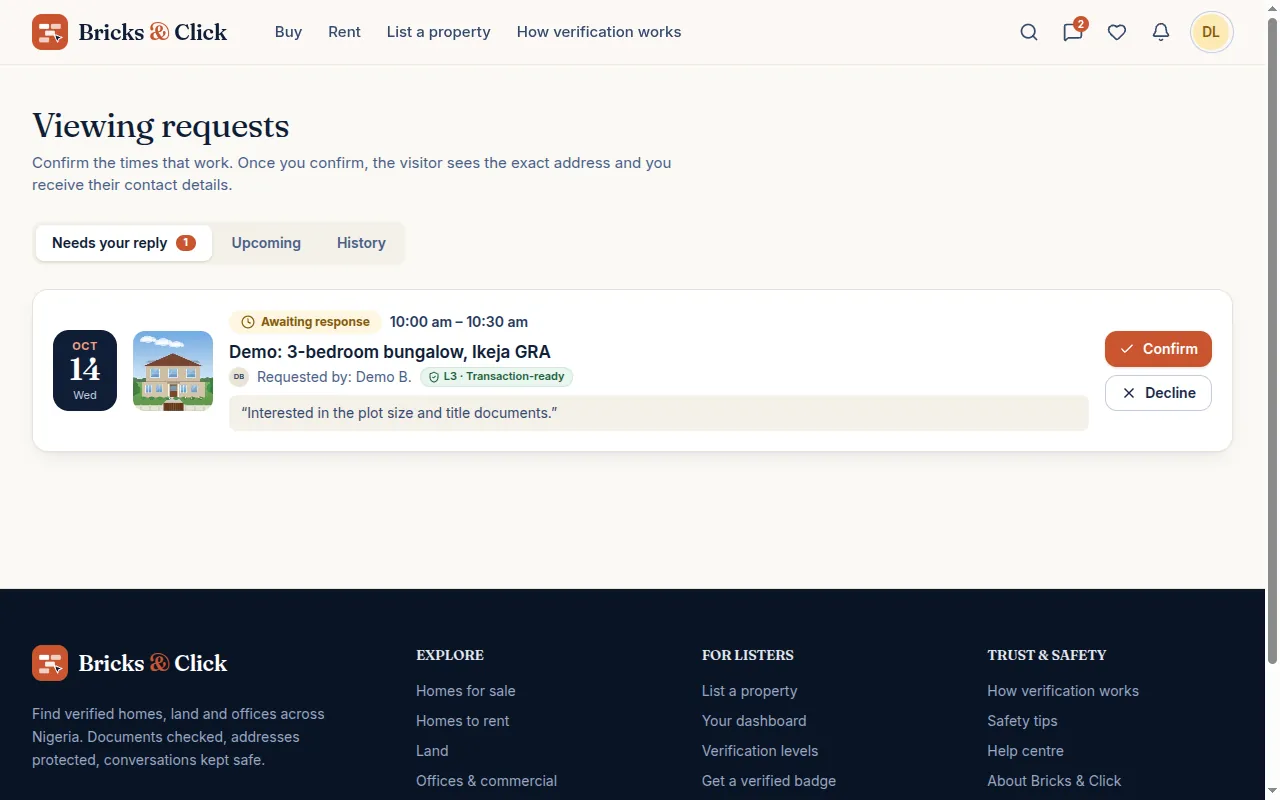Open How verification works footer link
1280x800 pixels.
point(1063,691)
